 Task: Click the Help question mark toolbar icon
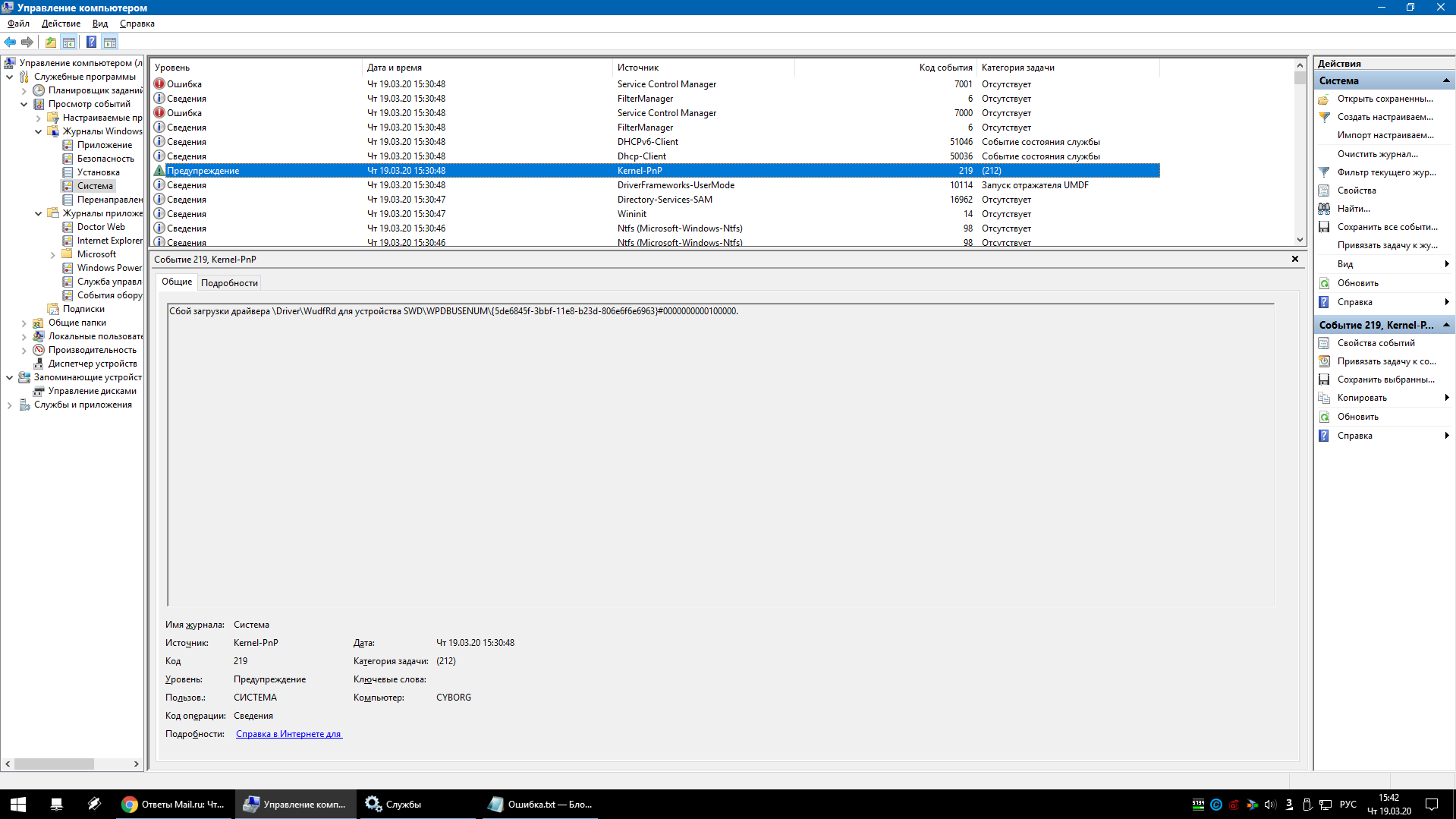(91, 43)
